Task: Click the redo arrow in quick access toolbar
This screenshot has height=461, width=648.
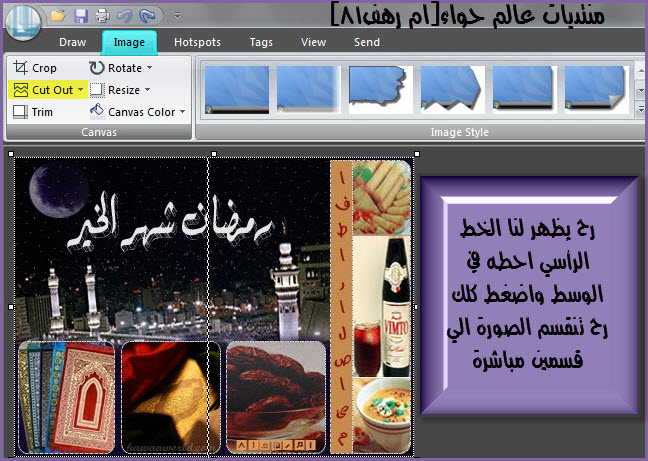Action: (x=148, y=16)
